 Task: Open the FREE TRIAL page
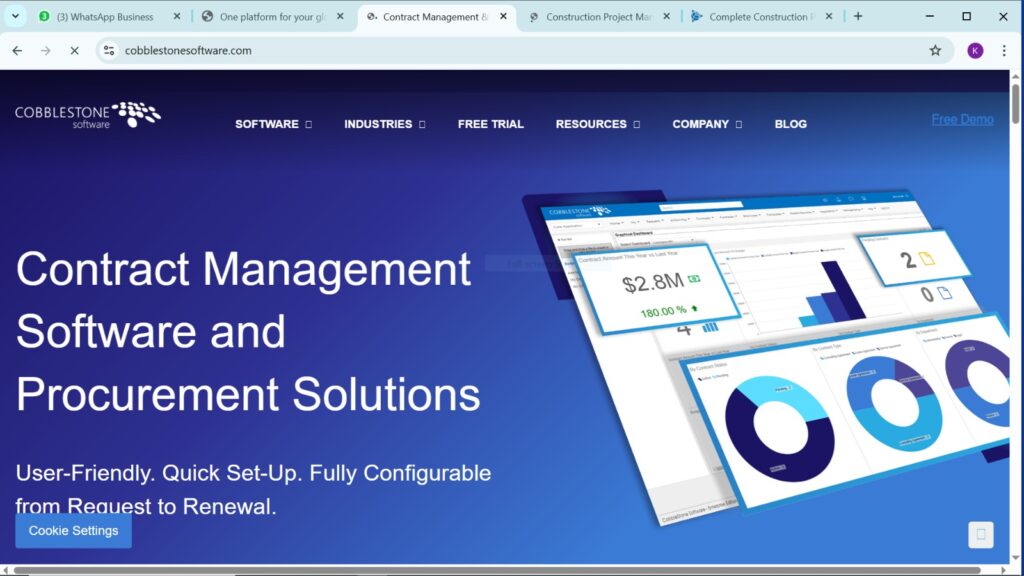[x=490, y=124]
